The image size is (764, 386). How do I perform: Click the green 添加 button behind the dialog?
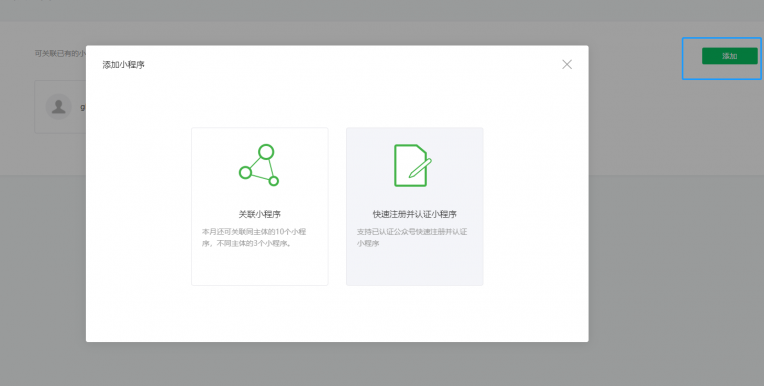coord(729,56)
